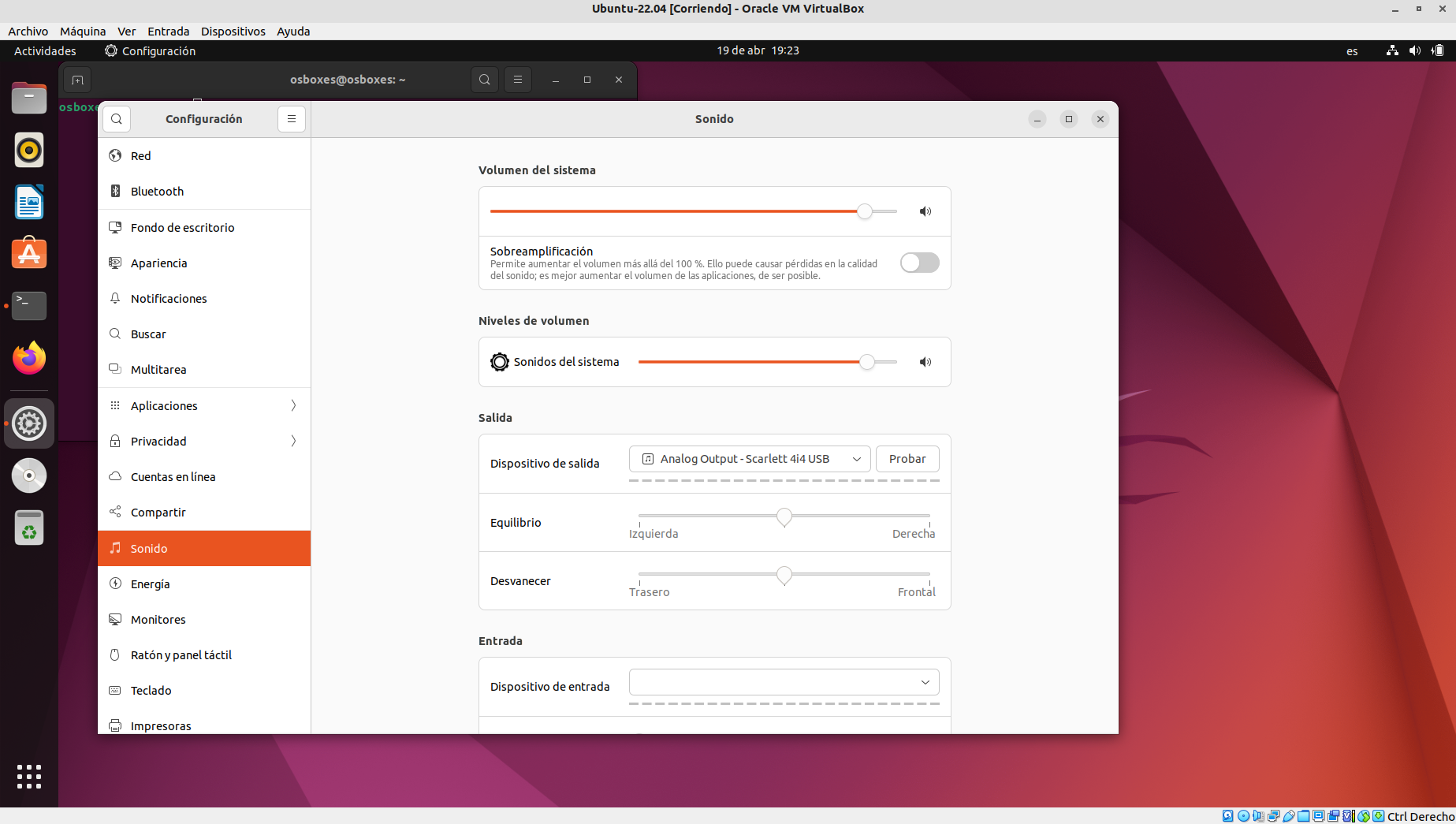Open Buscar settings in the sidebar

[x=204, y=334]
